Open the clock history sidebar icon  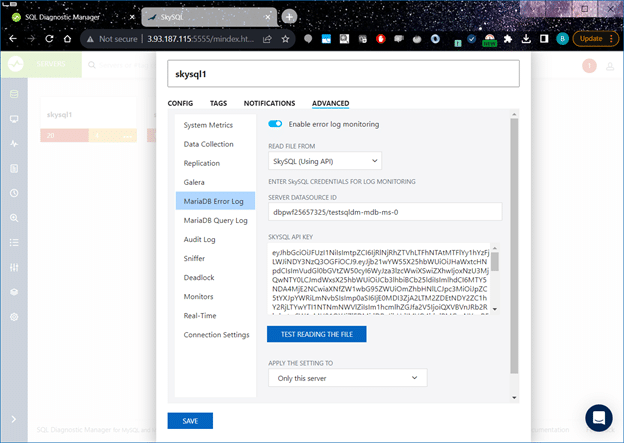point(14,193)
